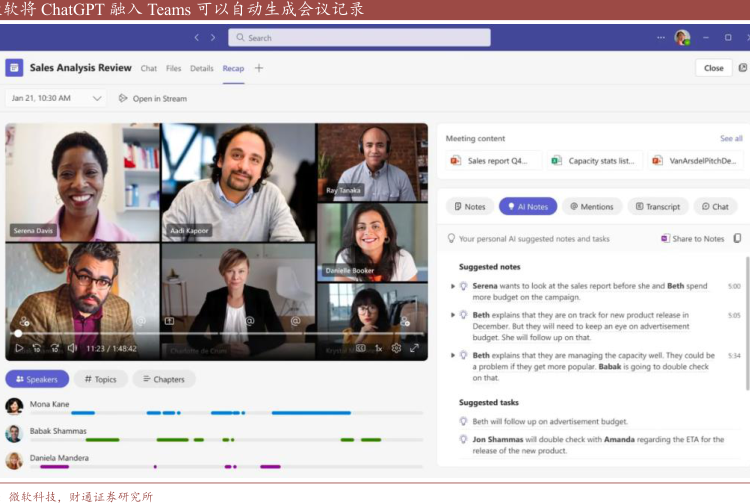The image size is (750, 504).
Task: Click the leave marker near timeline end
Action: coord(405,321)
